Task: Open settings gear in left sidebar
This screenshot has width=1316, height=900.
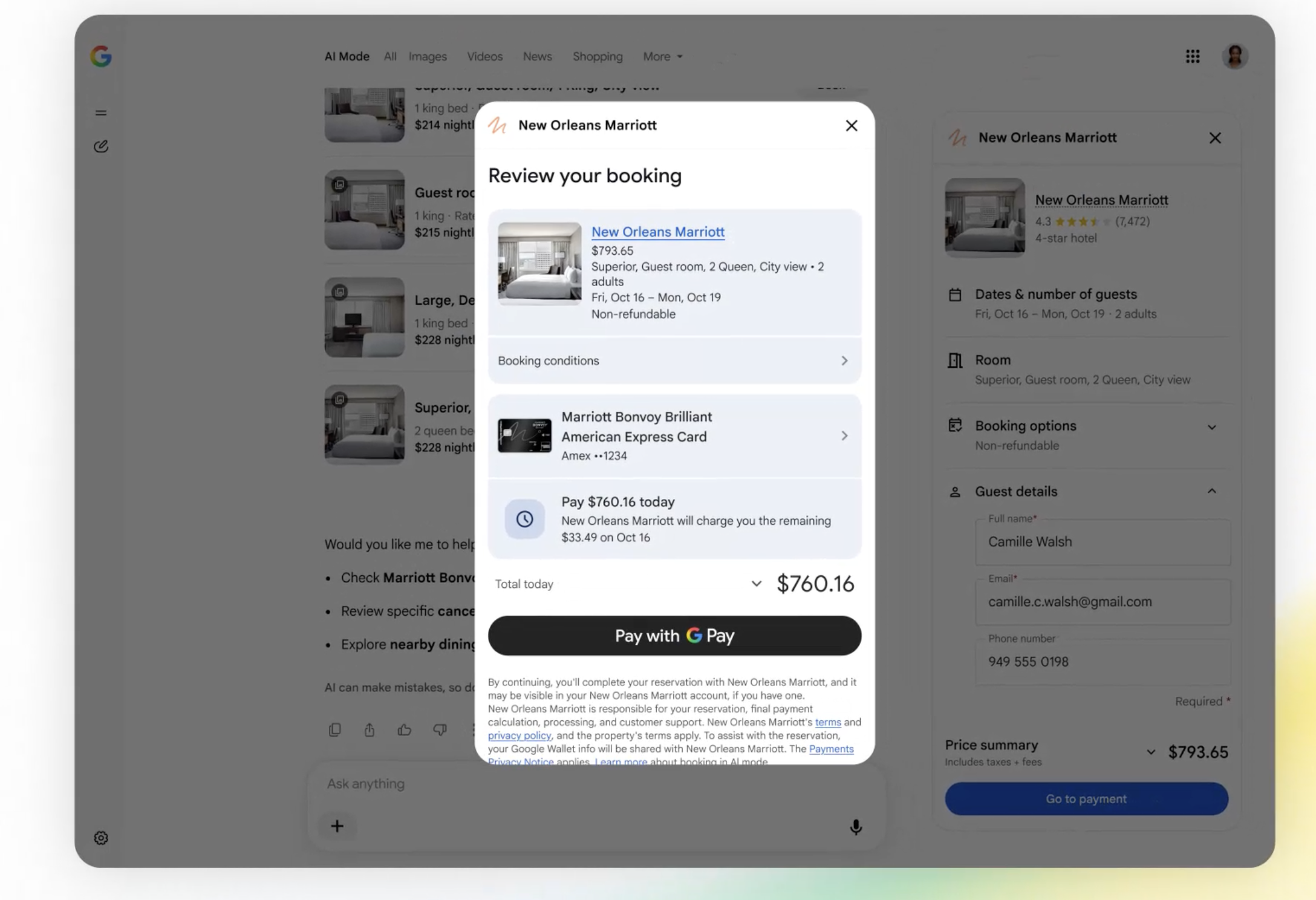Action: point(101,838)
